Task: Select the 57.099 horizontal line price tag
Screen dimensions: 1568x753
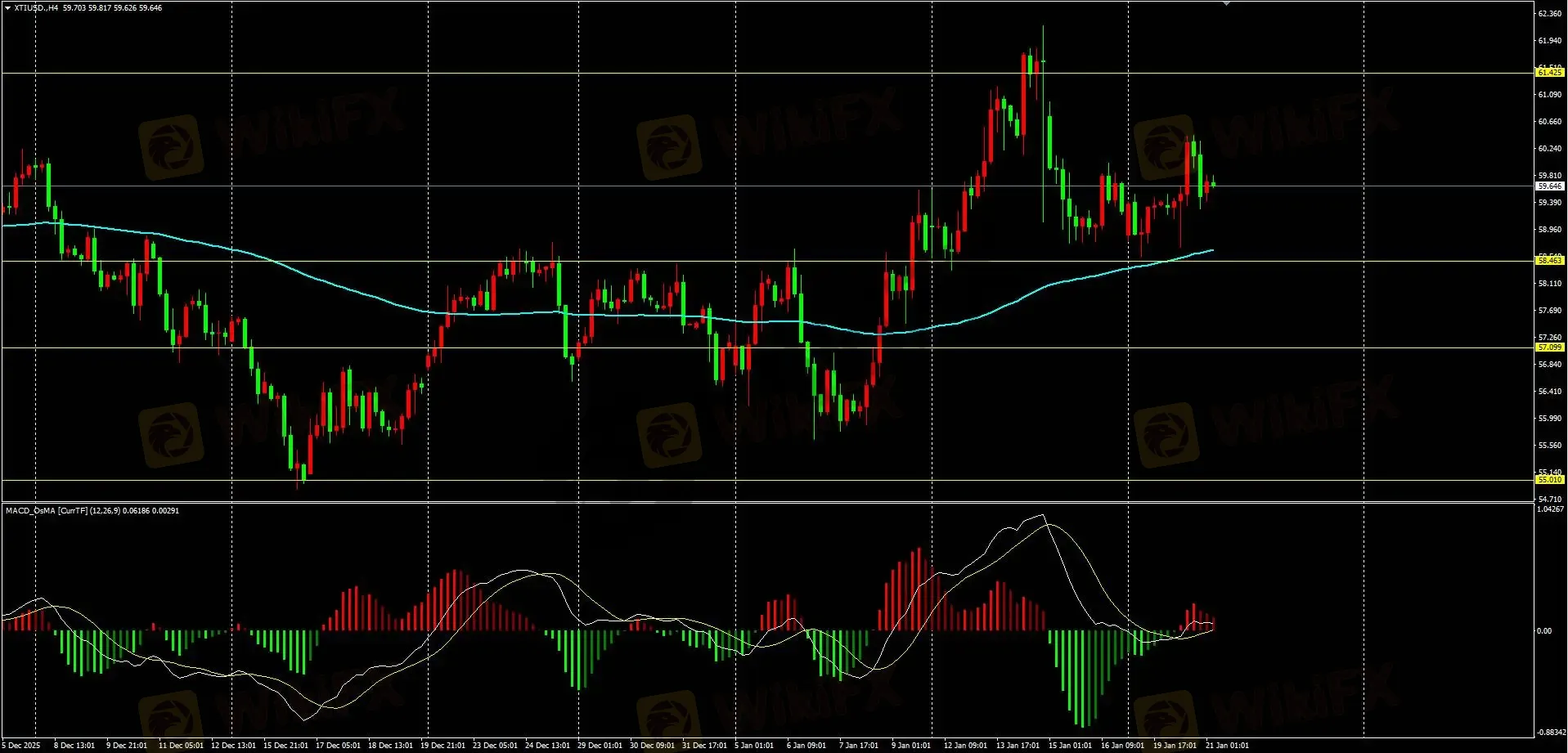Action: (x=1550, y=347)
